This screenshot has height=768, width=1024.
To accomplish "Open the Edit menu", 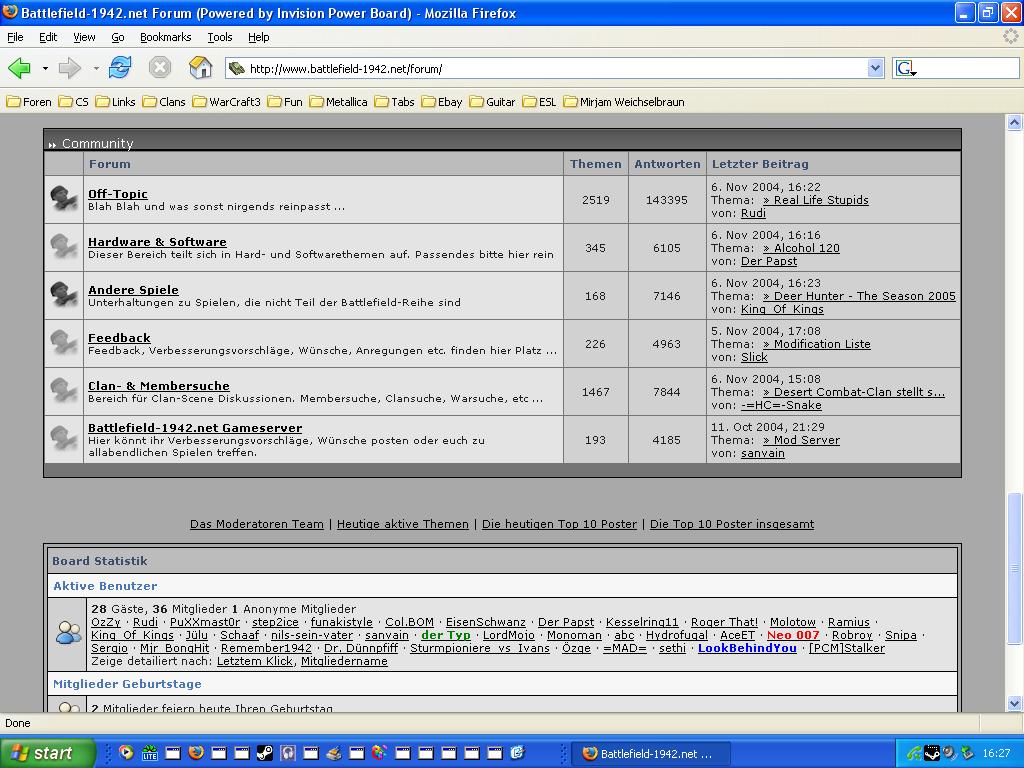I will point(48,37).
